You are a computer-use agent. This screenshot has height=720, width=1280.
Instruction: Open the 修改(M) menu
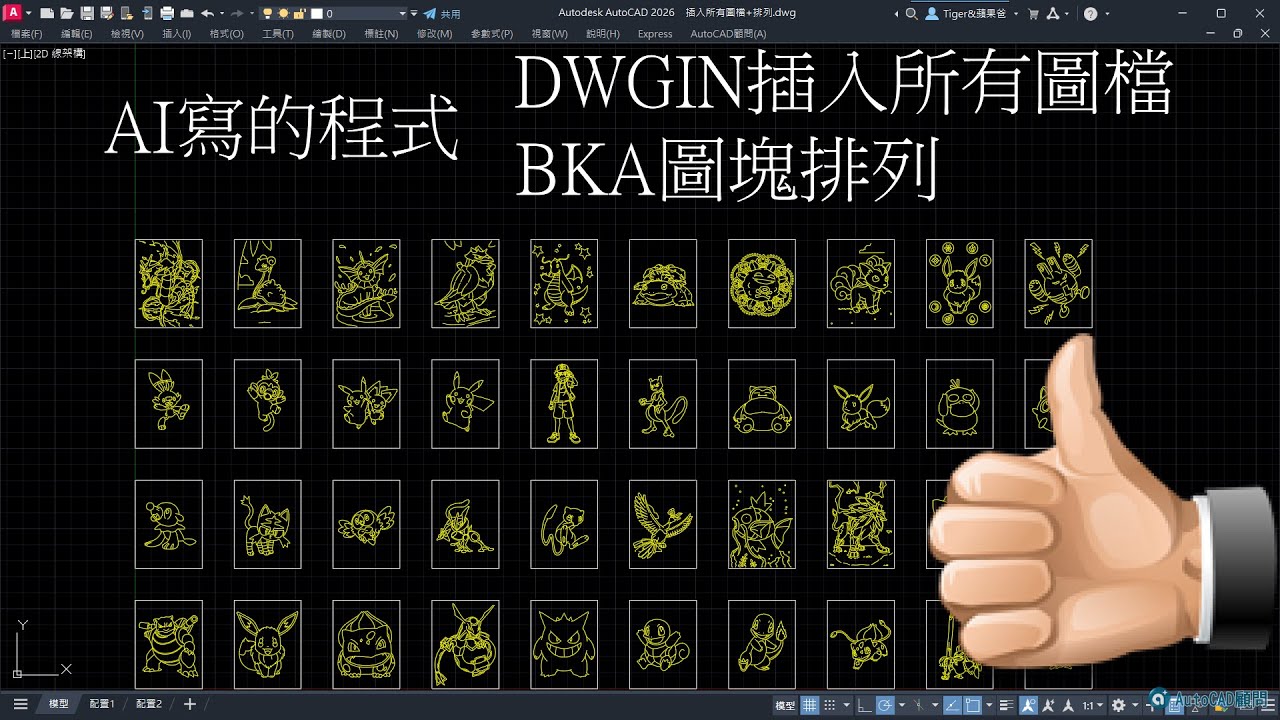(435, 34)
